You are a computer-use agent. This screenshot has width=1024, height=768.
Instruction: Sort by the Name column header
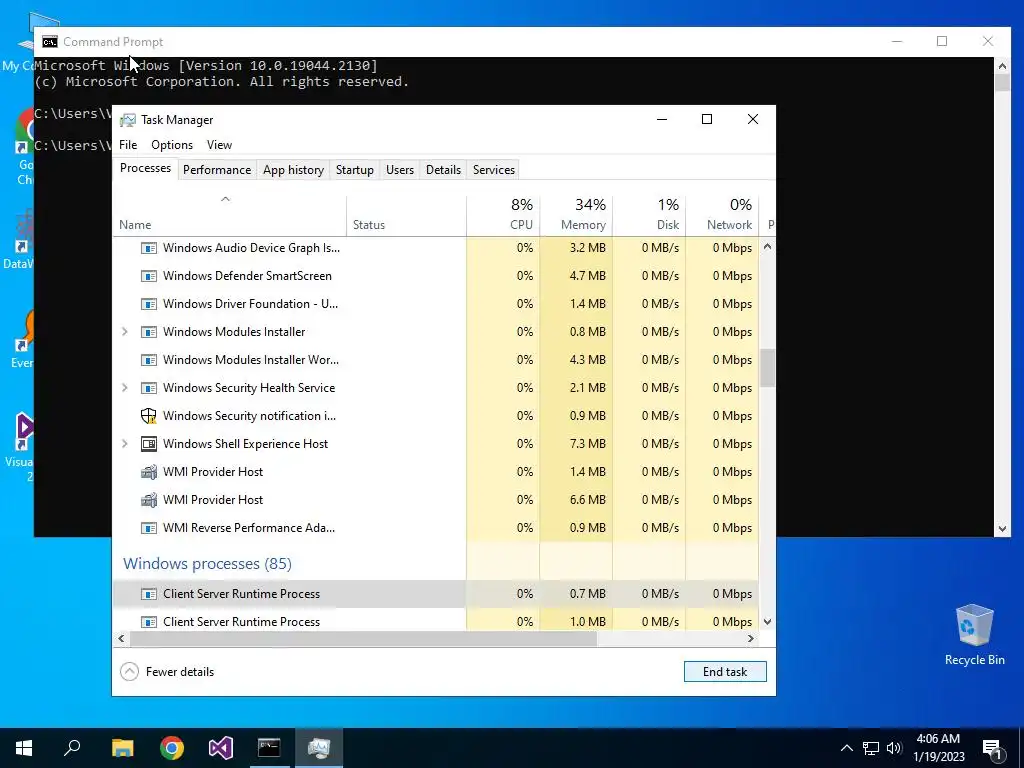click(x=229, y=216)
